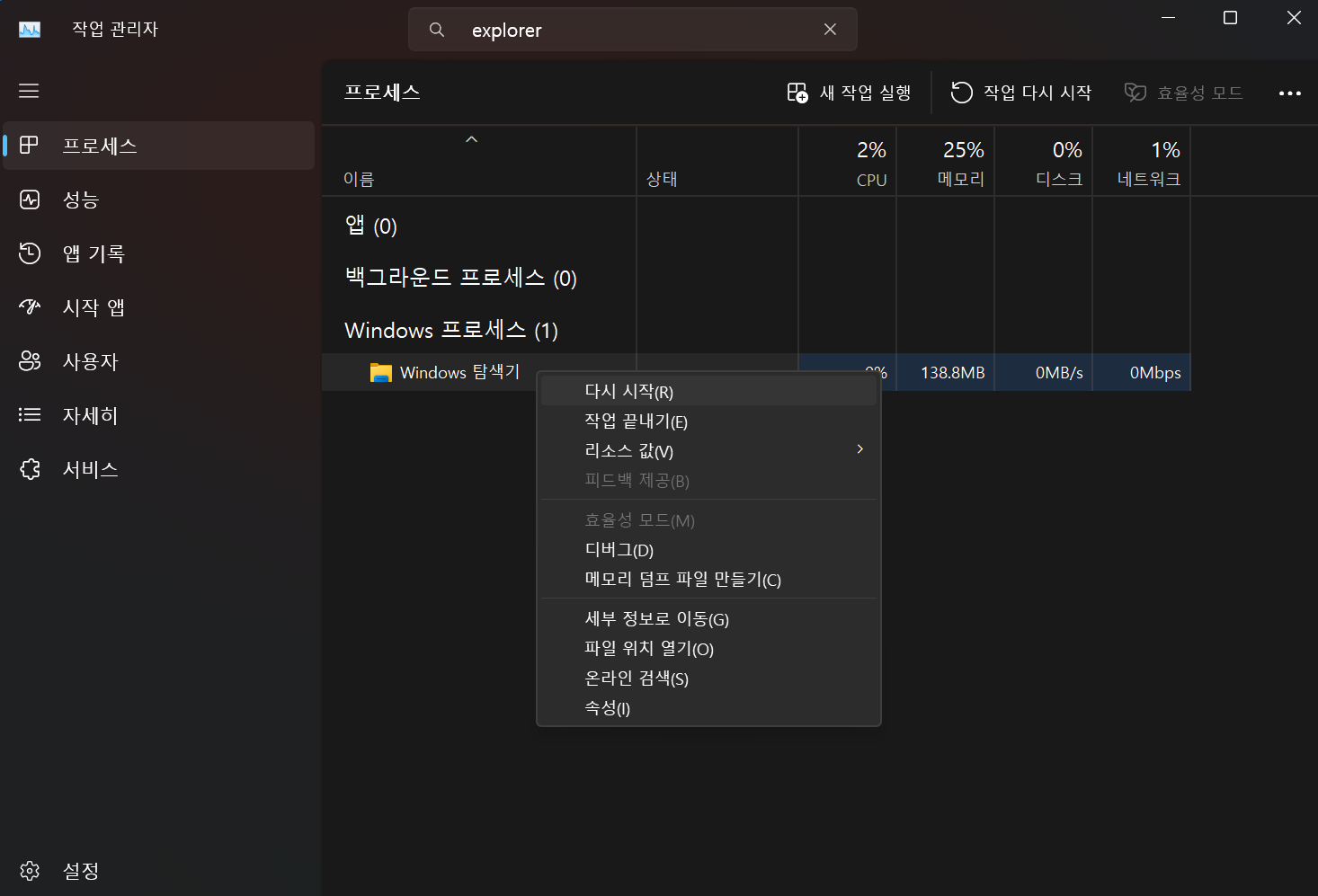The image size is (1318, 896).
Task: Open the more options ellipsis menu
Action: coord(1290,93)
